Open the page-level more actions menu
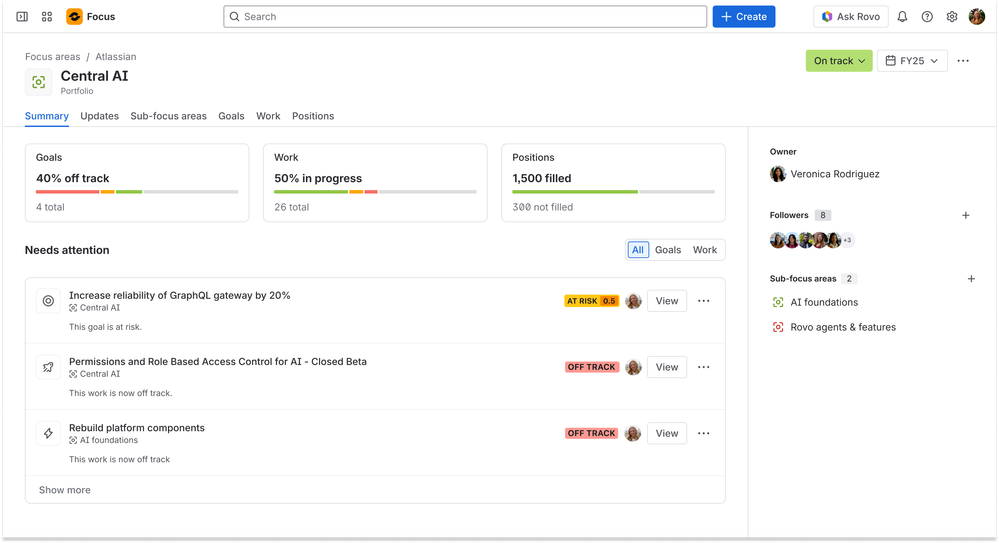The width and height of the screenshot is (999, 543). pos(963,61)
